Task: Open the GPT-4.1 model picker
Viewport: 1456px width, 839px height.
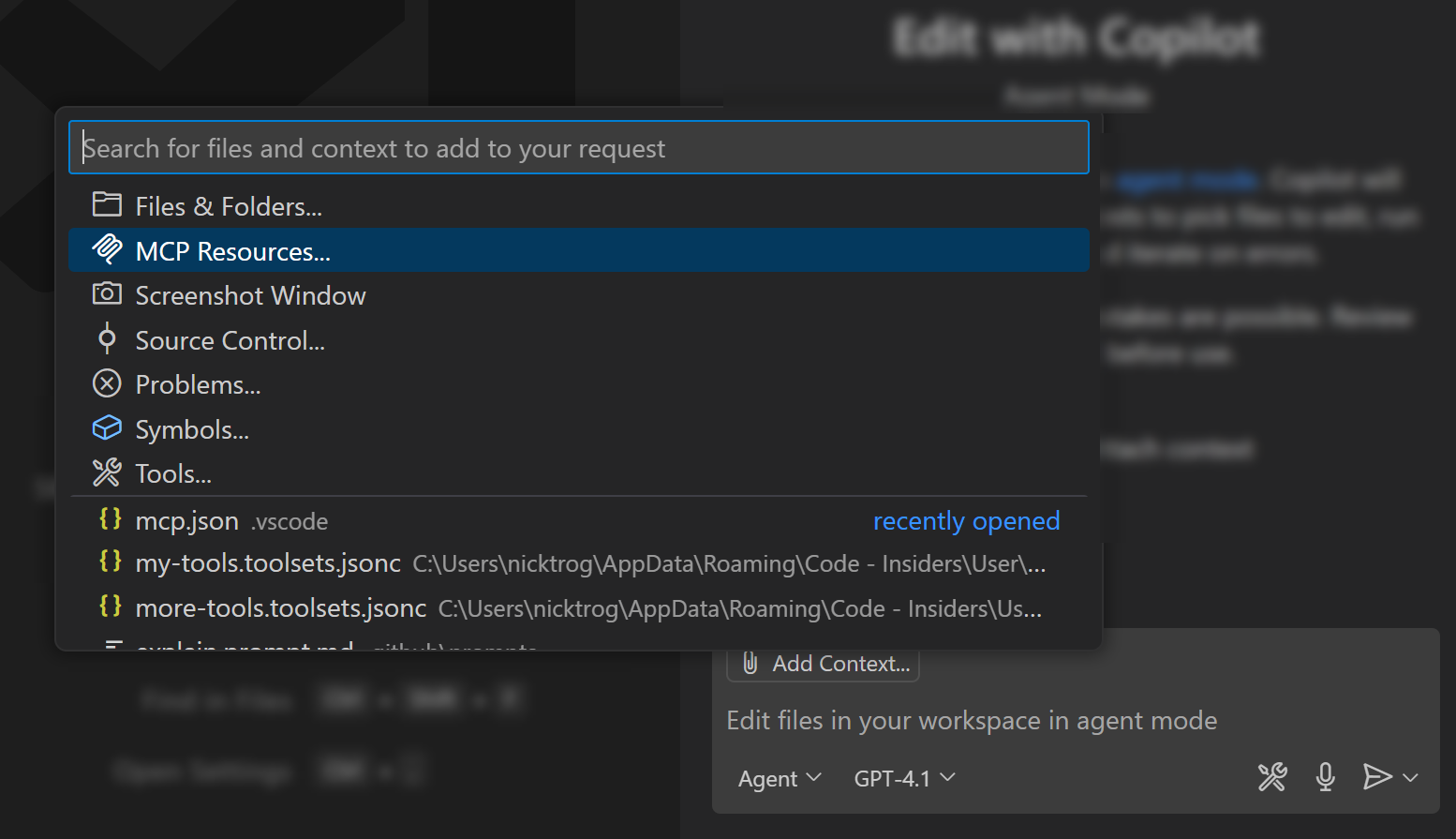Action: (902, 778)
